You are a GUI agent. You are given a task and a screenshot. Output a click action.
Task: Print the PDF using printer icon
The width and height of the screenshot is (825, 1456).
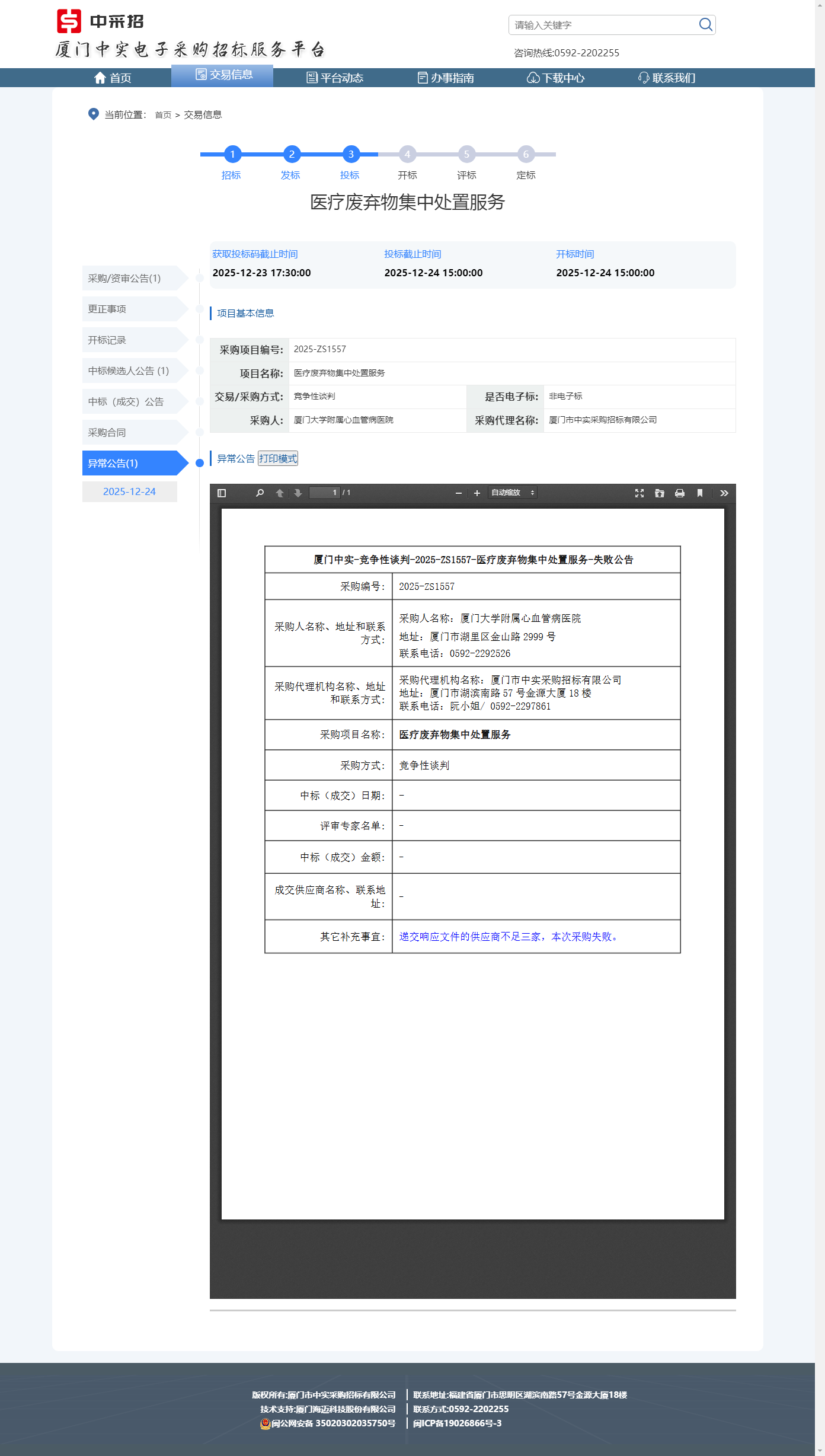click(x=680, y=493)
